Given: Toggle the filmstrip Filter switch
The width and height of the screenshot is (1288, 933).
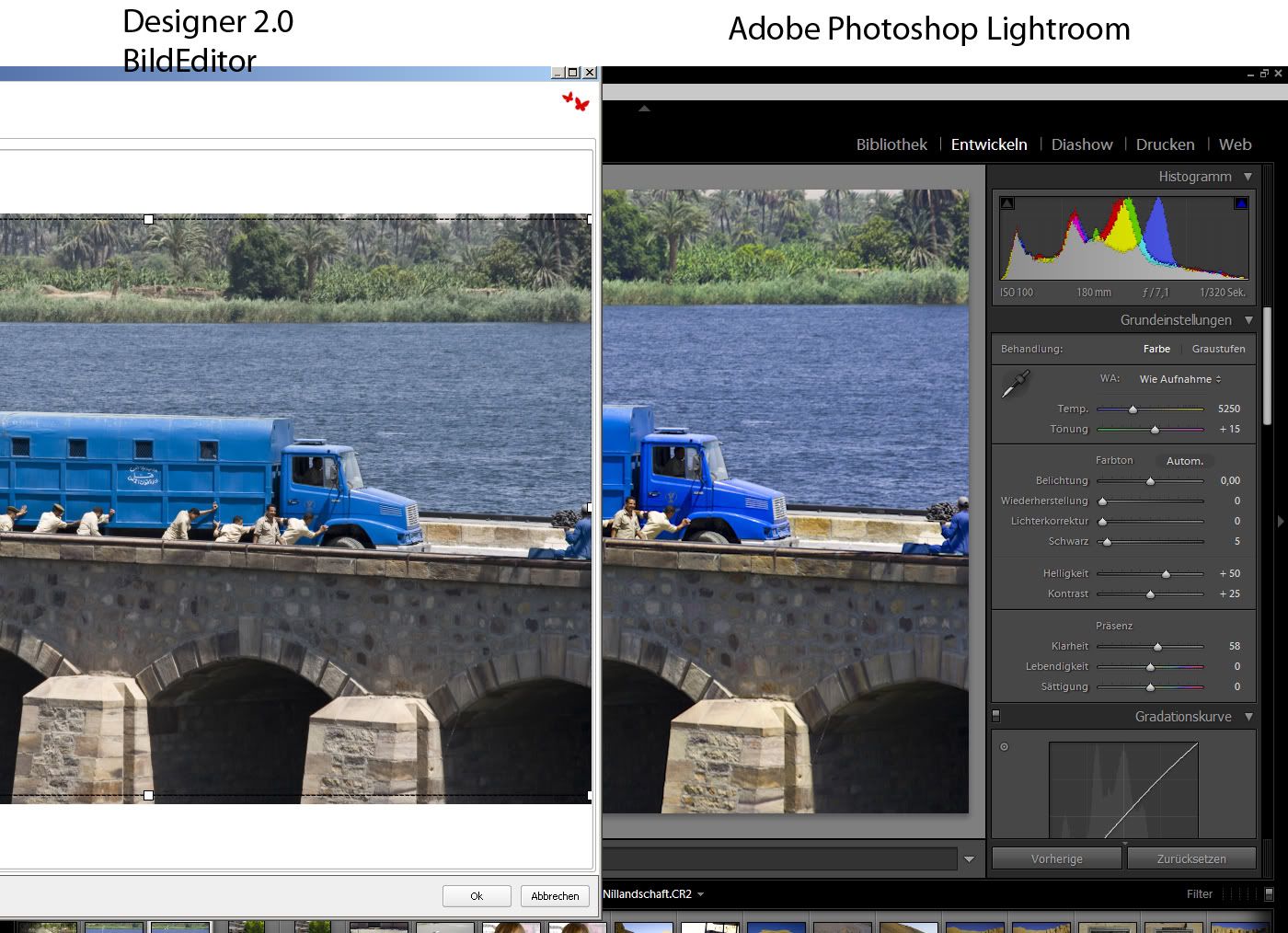Looking at the screenshot, I should tap(1269, 893).
